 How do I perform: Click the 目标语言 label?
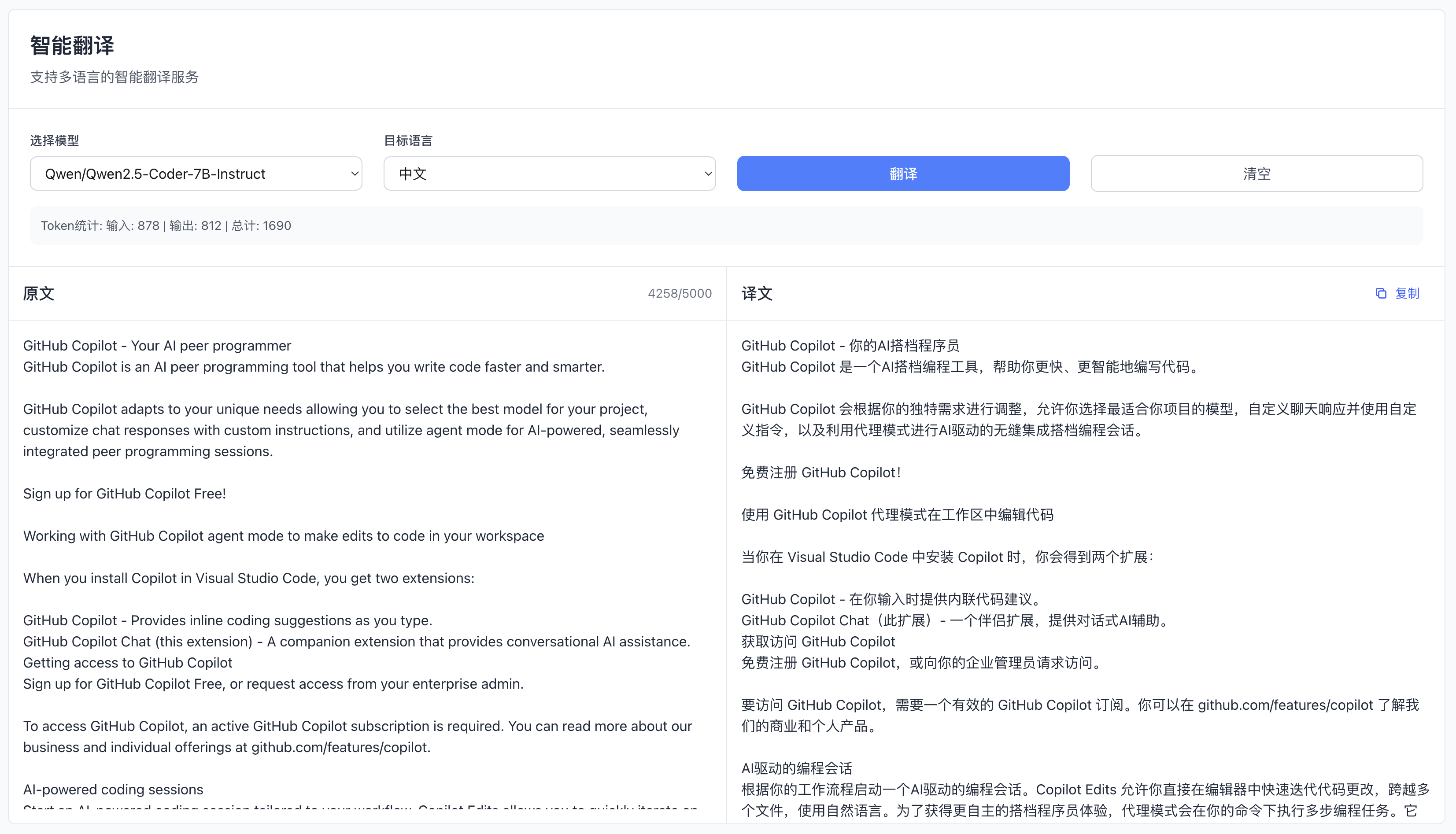point(408,140)
